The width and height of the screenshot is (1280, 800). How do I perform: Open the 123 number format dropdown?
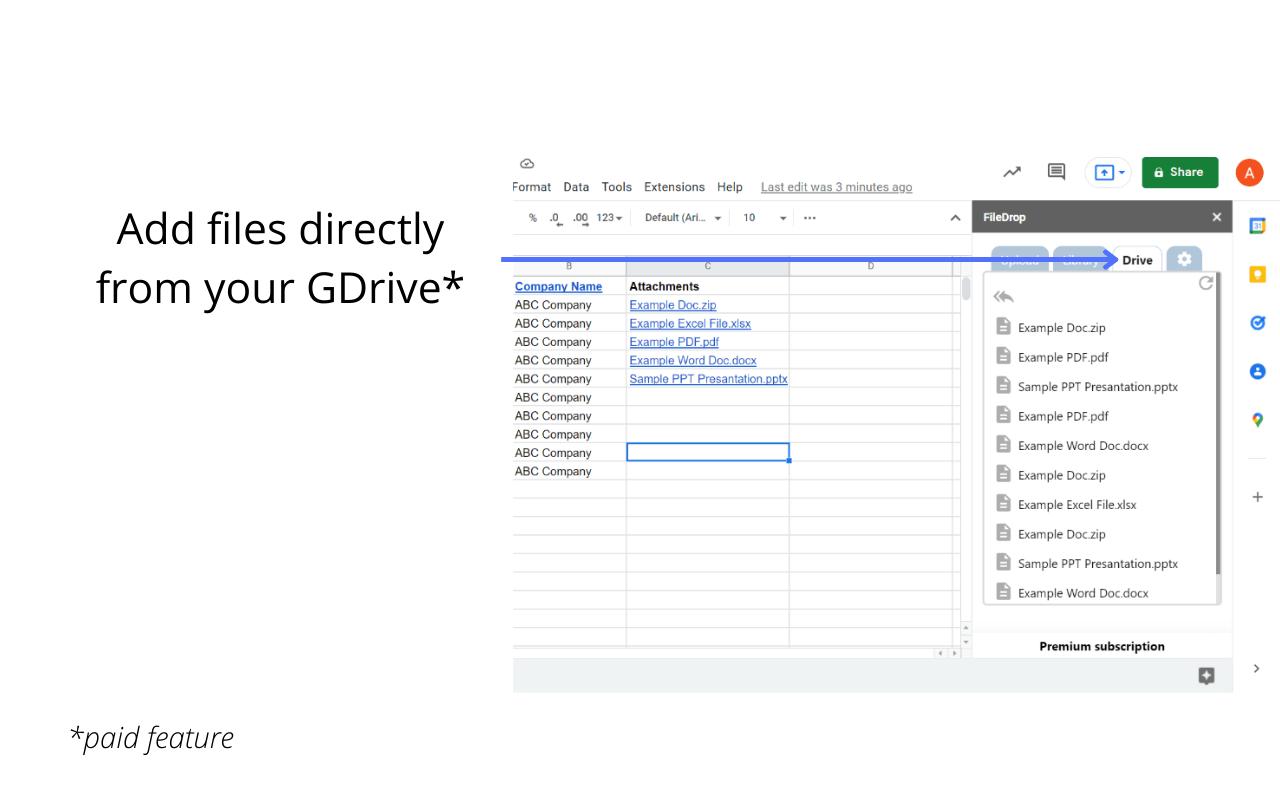(609, 218)
